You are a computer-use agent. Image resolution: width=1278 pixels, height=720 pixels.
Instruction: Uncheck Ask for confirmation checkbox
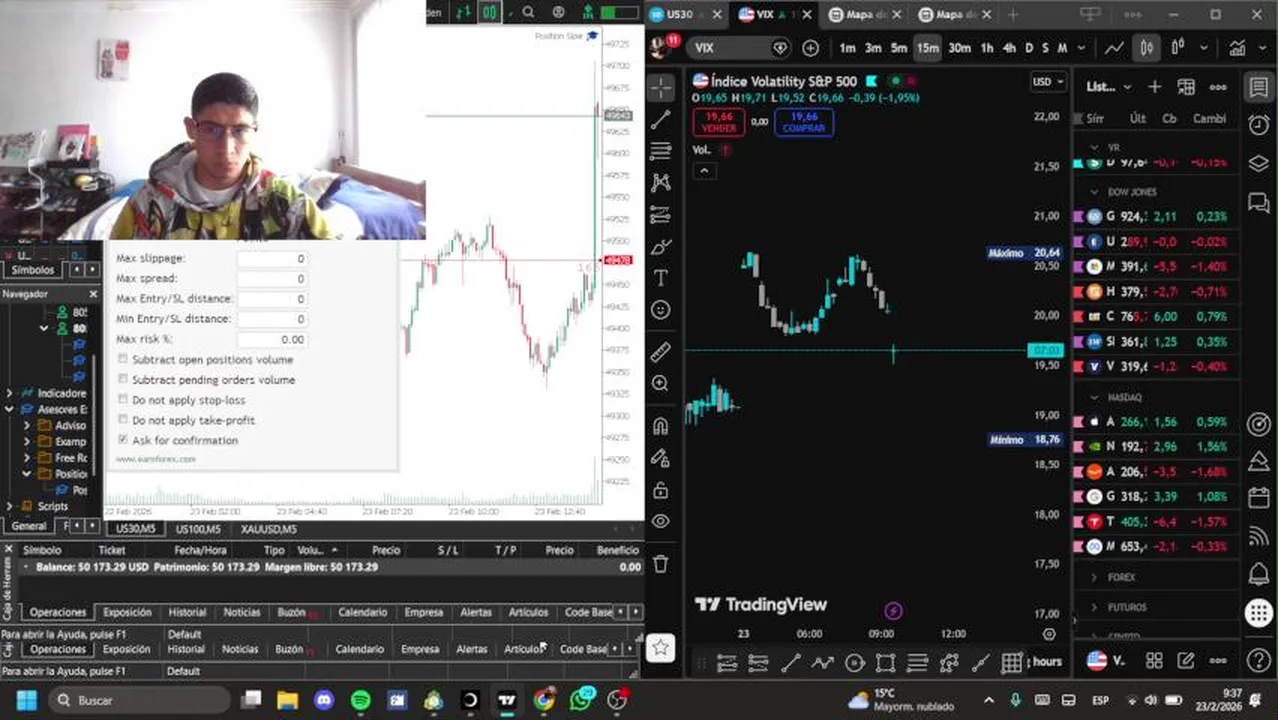[x=123, y=440]
